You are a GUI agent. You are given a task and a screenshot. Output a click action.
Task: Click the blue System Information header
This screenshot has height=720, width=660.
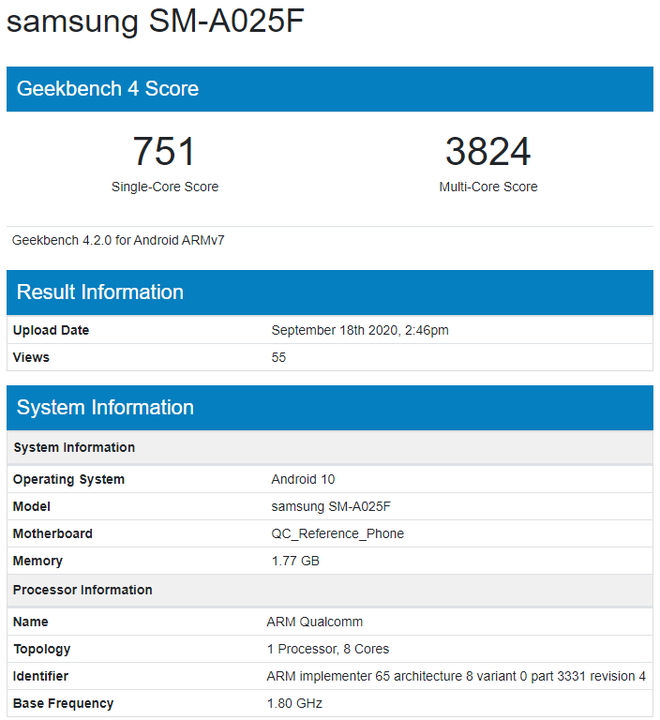(330, 408)
